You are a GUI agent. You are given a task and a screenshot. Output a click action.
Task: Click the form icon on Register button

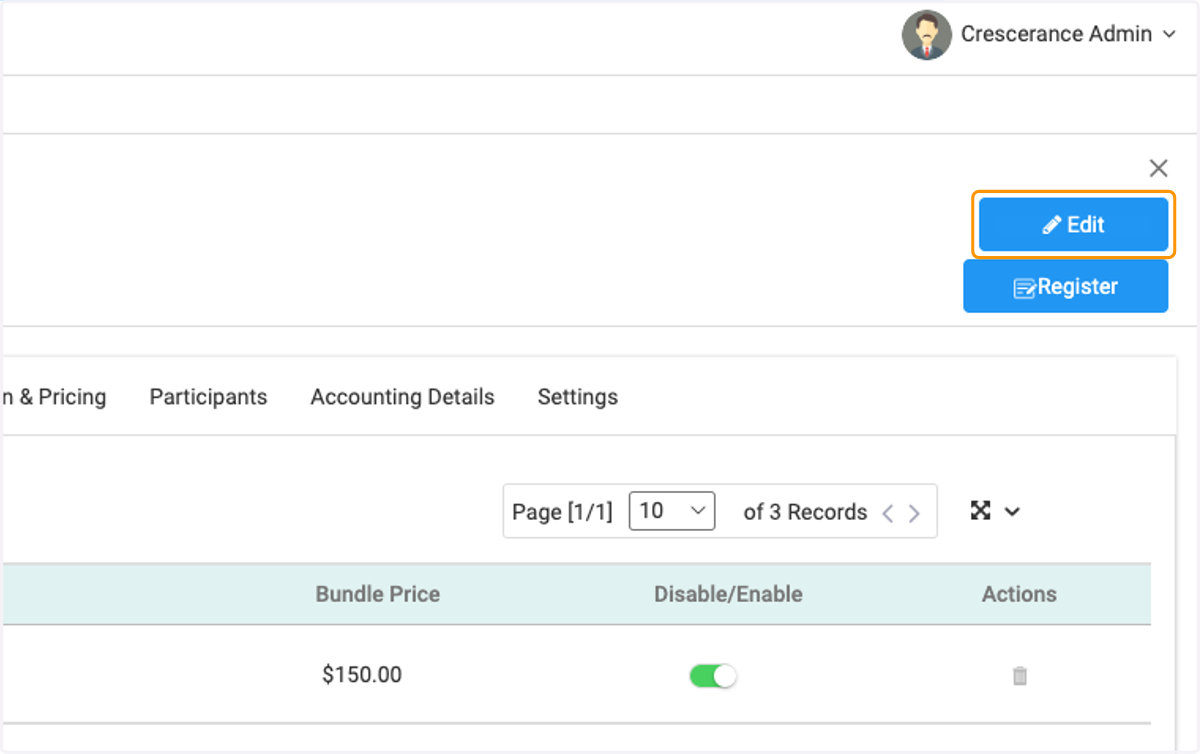click(x=1025, y=288)
